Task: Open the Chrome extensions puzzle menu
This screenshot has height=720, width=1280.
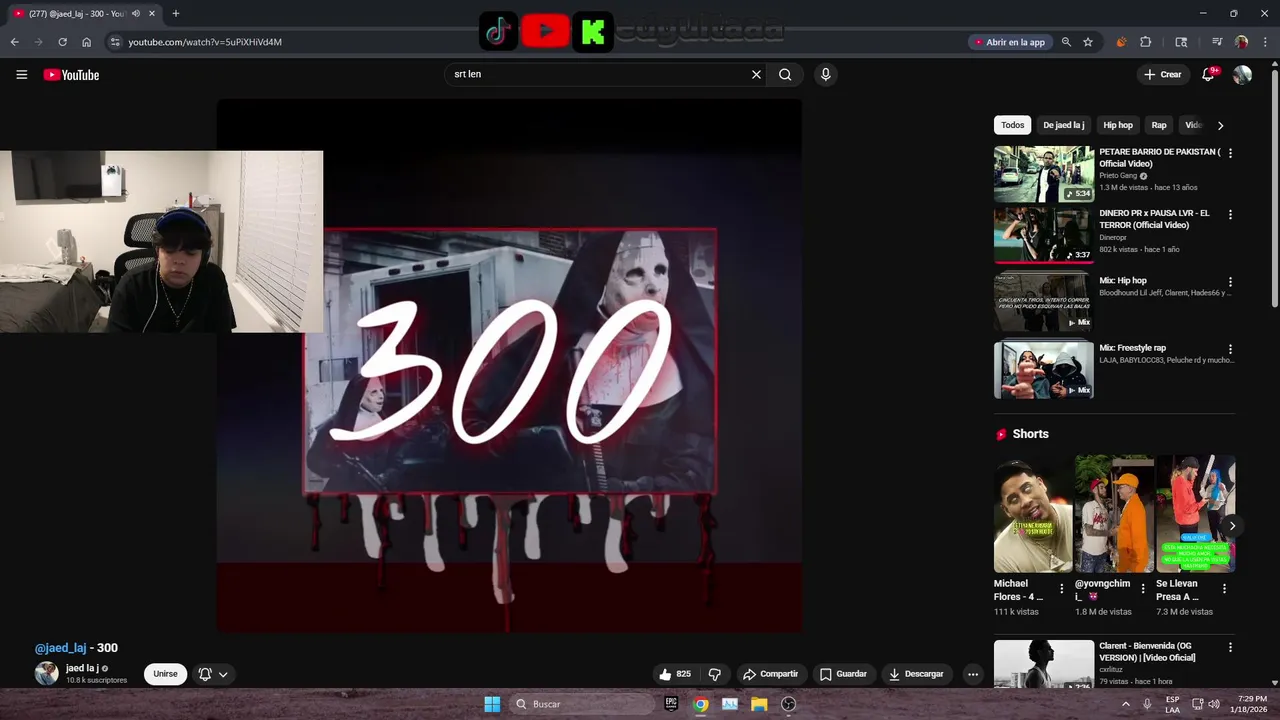Action: (1146, 42)
